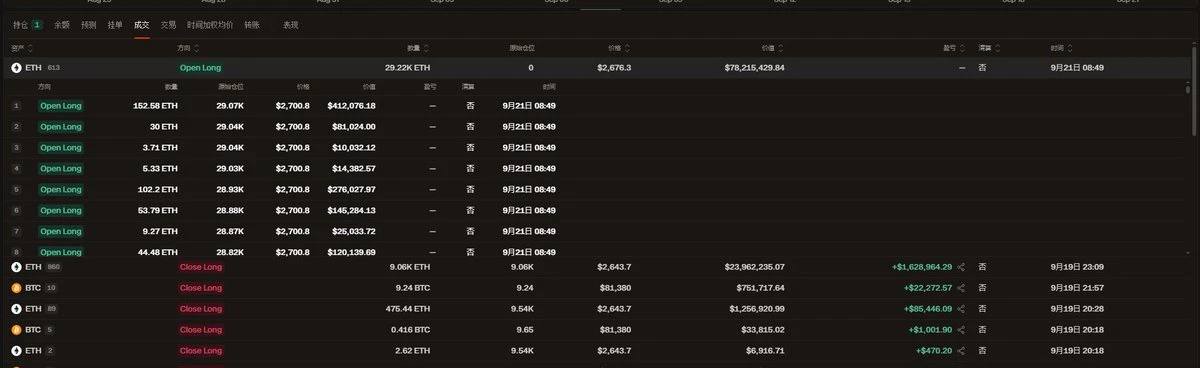Select the $751,717.64 value cell
The width and height of the screenshot is (1200, 368).
tap(760, 288)
